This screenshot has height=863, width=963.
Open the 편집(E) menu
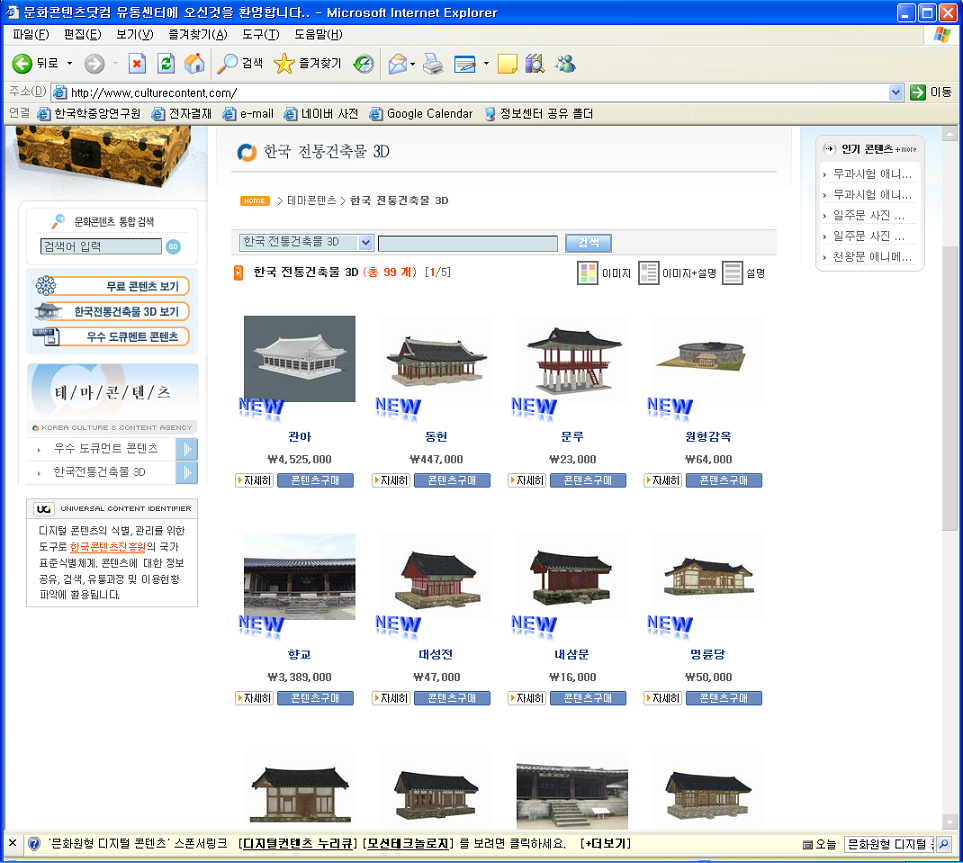point(82,34)
